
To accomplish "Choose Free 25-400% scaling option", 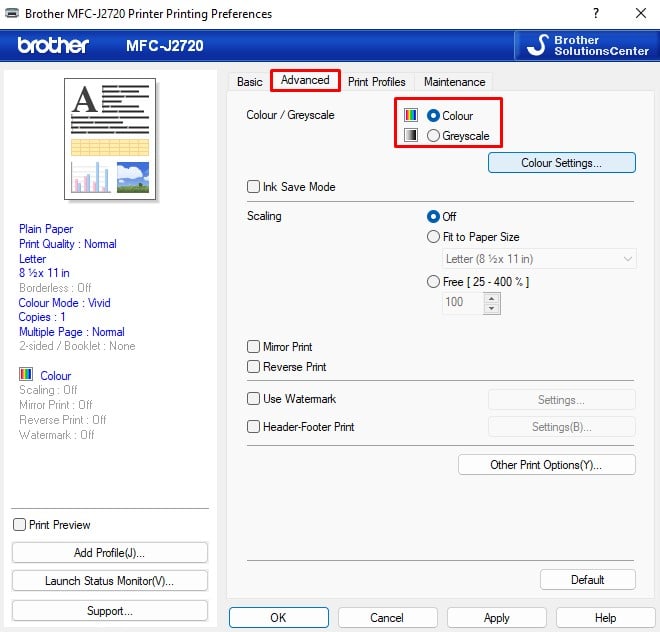I will (x=433, y=281).
